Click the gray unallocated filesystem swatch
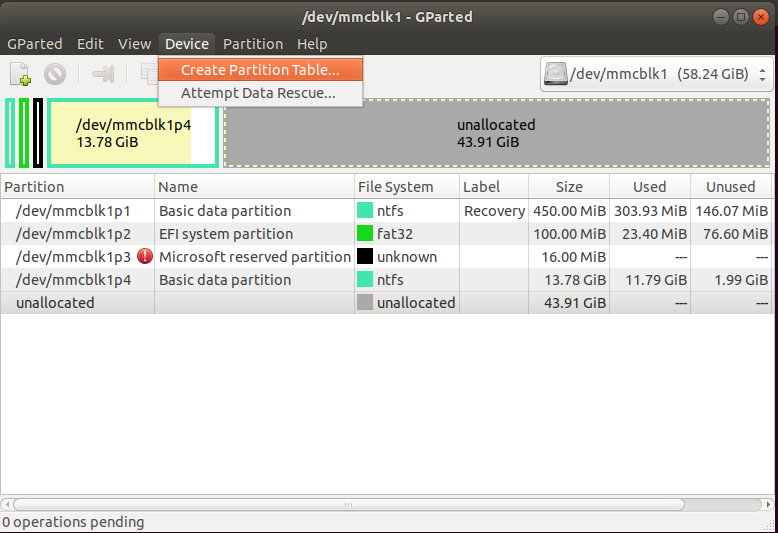 (365, 302)
